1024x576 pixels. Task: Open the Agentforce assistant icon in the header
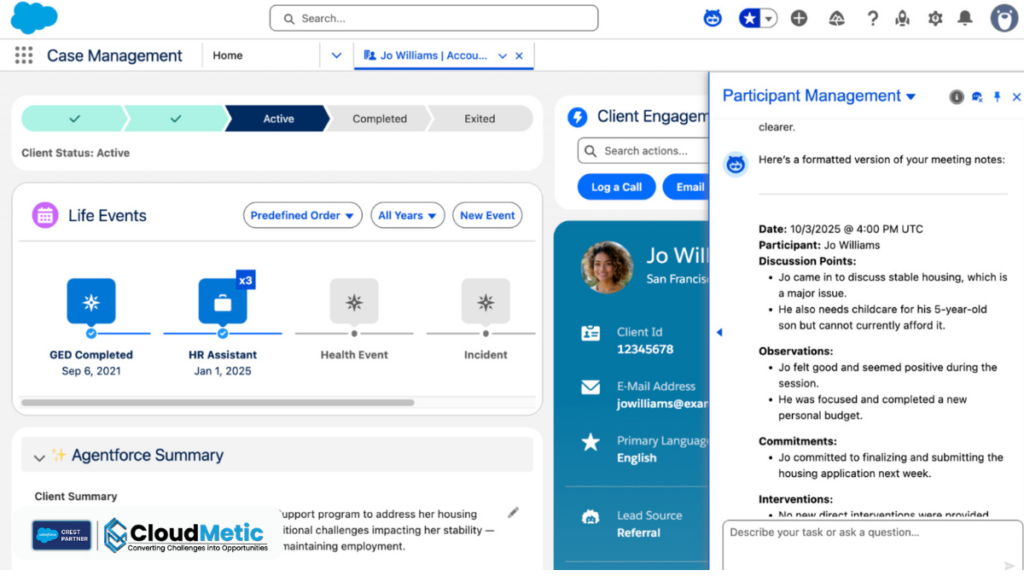[712, 18]
